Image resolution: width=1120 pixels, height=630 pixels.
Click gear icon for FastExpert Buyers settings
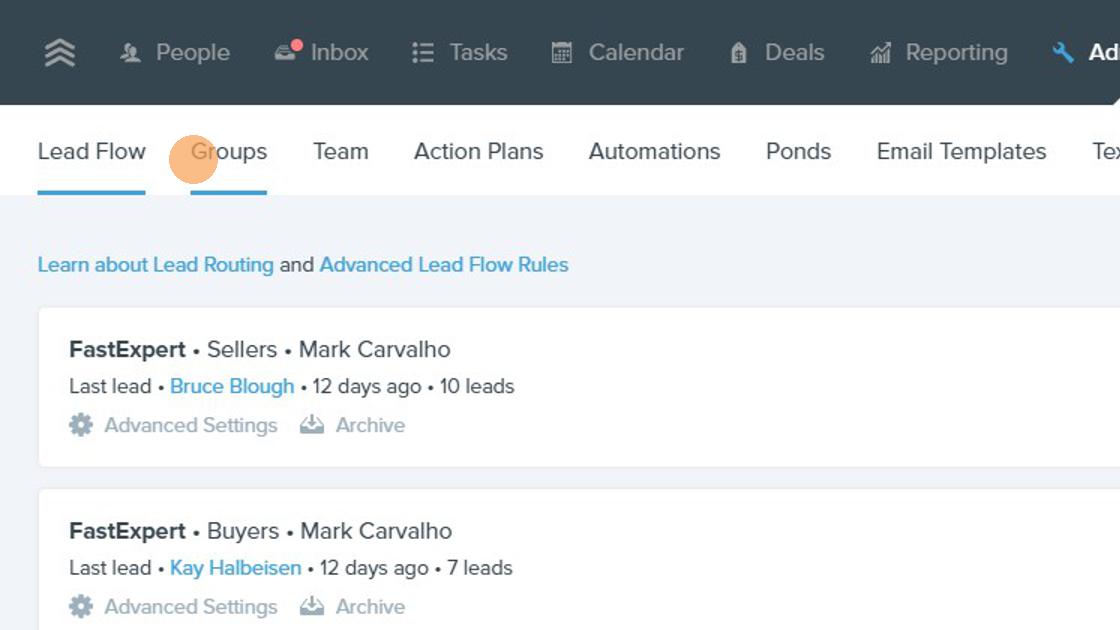pyautogui.click(x=81, y=606)
